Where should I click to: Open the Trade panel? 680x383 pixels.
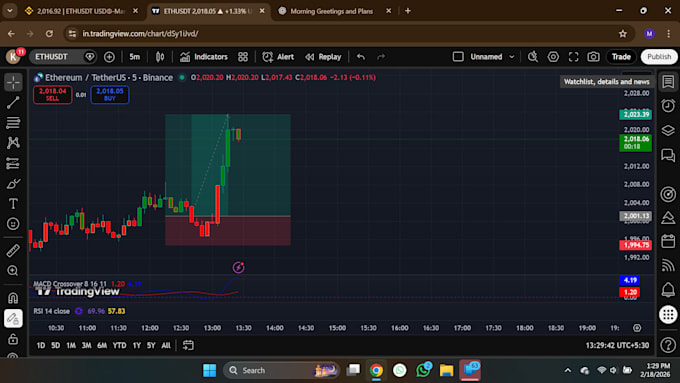pos(621,57)
